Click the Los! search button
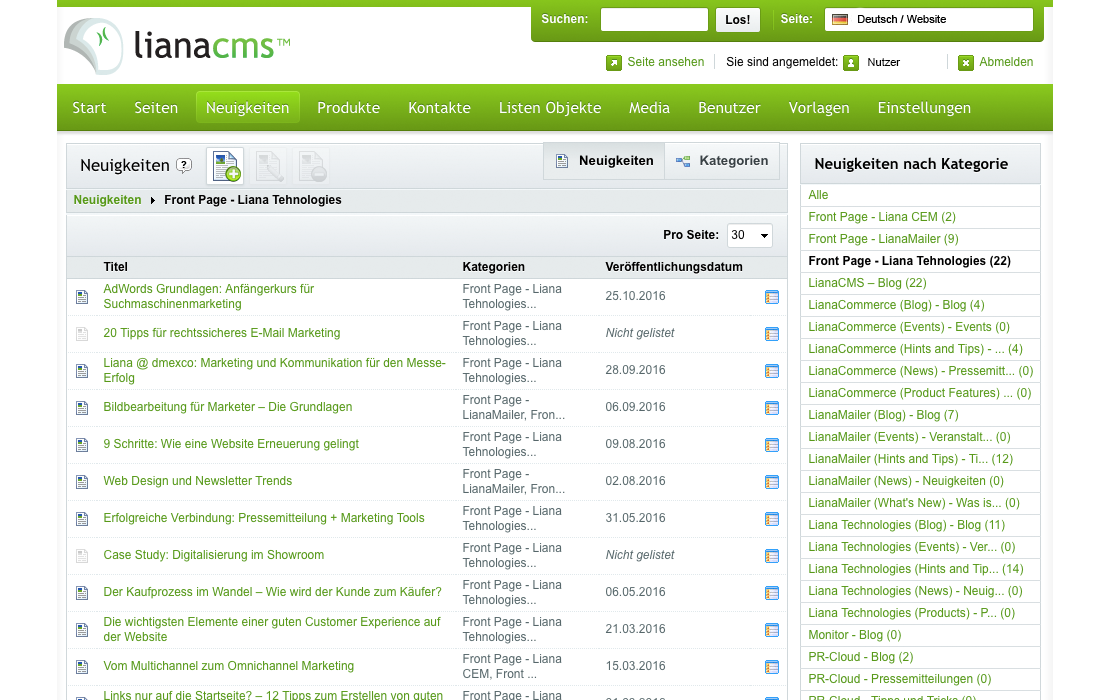Screen dimensions: 1100x700 737,20
